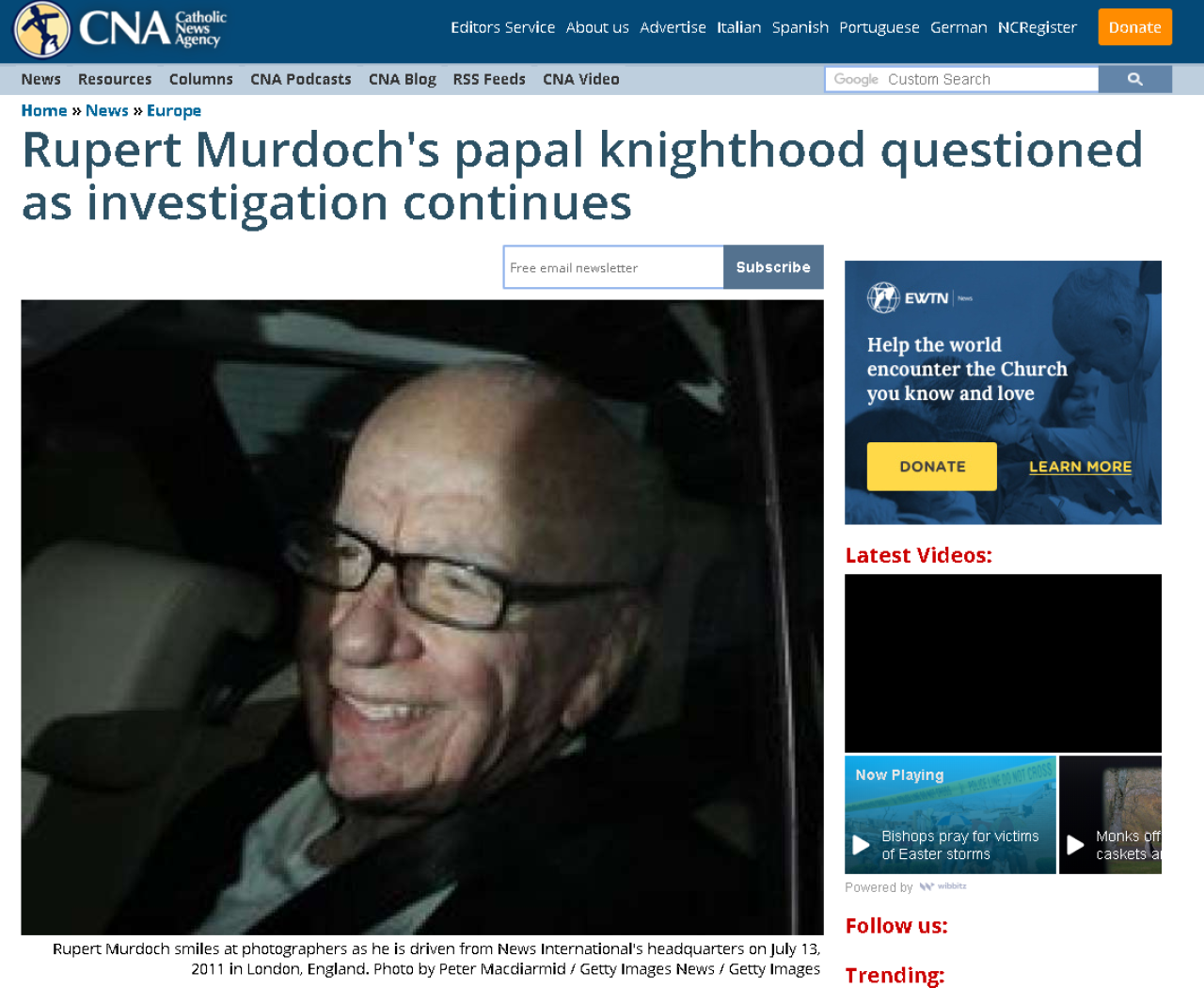Focus the Free email newsletter field

(613, 267)
